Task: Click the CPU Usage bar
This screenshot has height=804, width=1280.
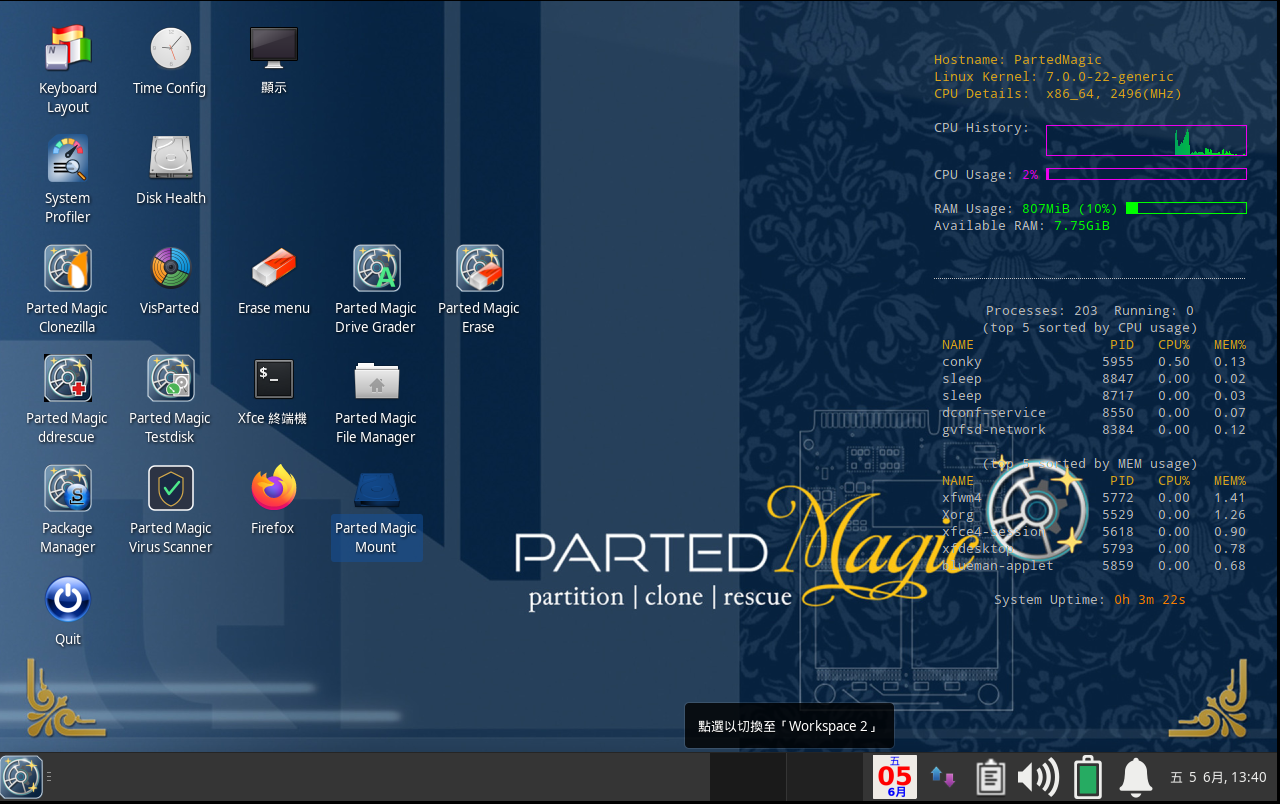Action: tap(1146, 174)
